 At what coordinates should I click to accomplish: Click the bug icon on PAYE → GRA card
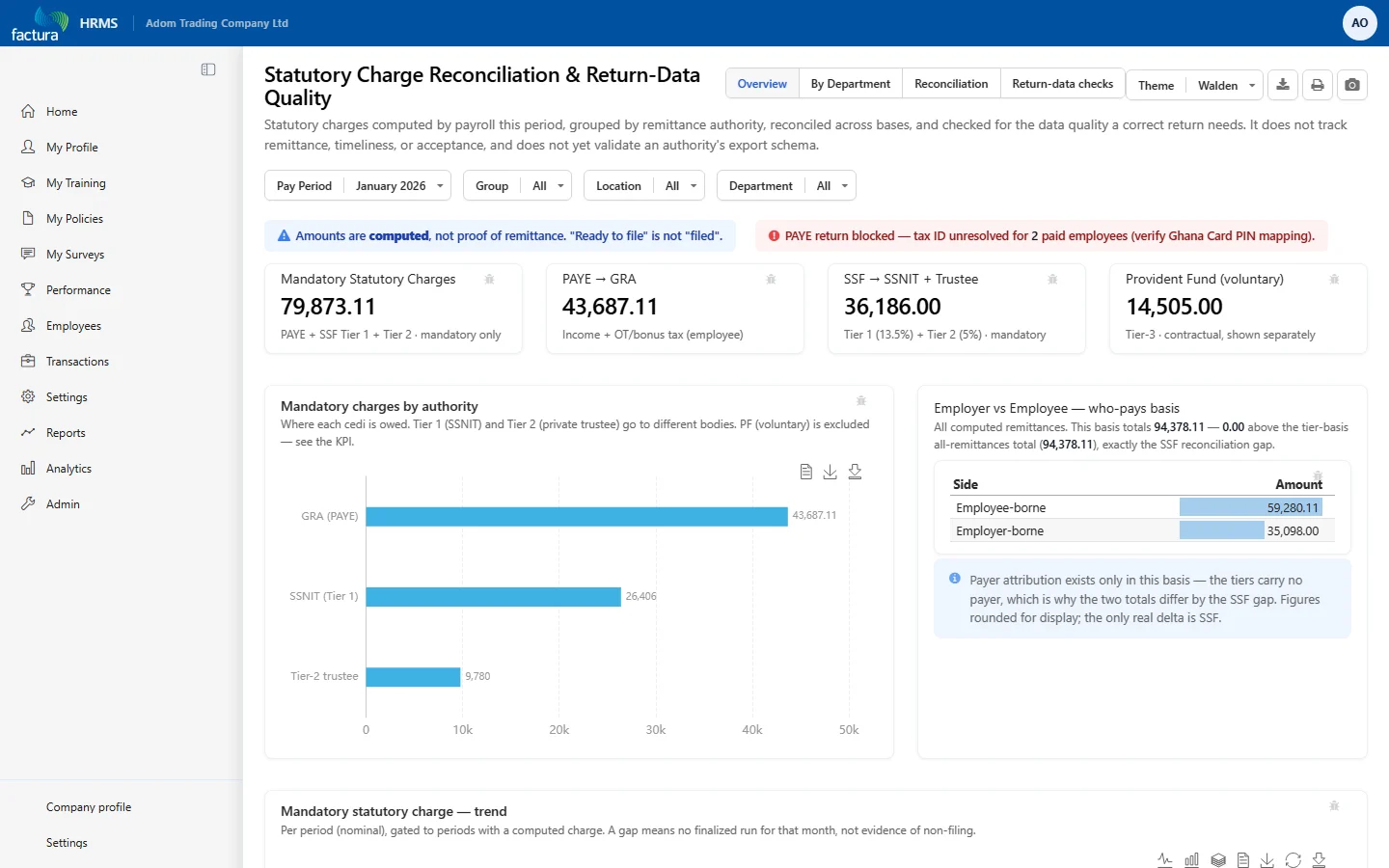coord(771,280)
